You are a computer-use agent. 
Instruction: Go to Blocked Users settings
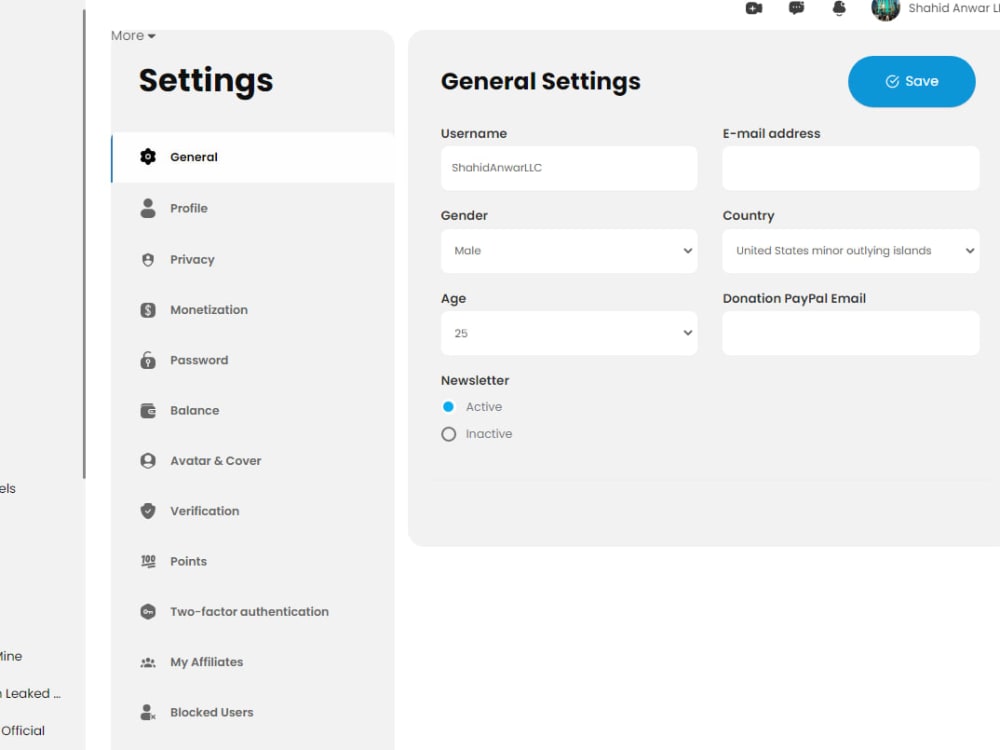coord(253,713)
